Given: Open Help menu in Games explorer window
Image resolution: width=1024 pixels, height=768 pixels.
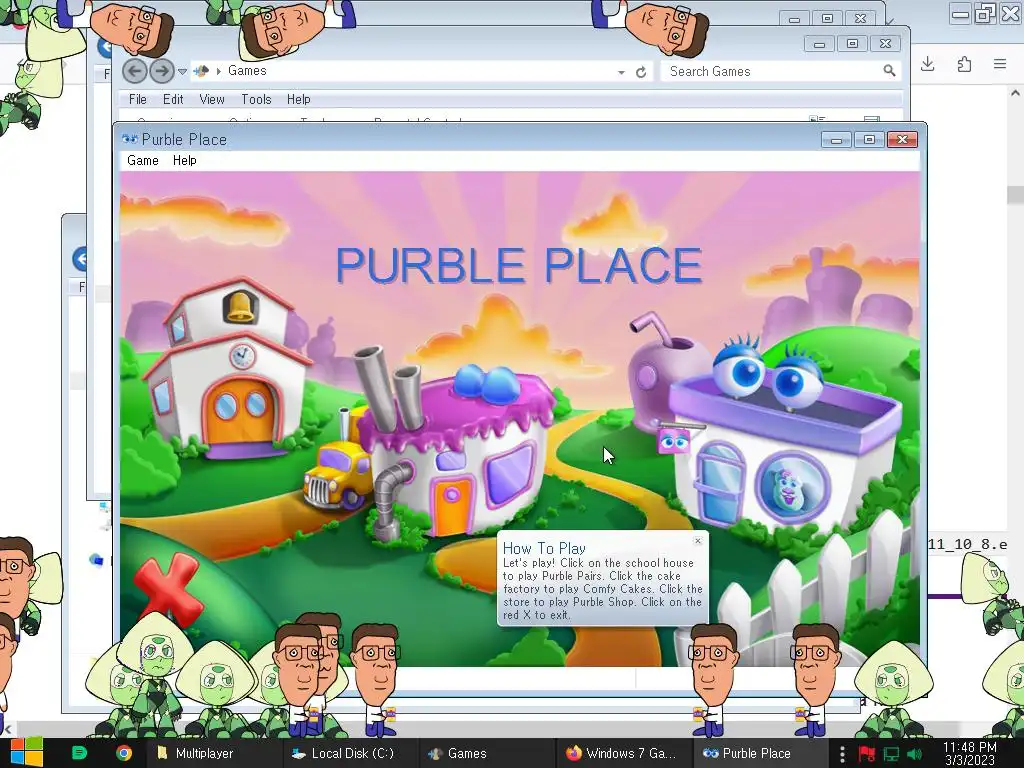Looking at the screenshot, I should click(x=298, y=99).
